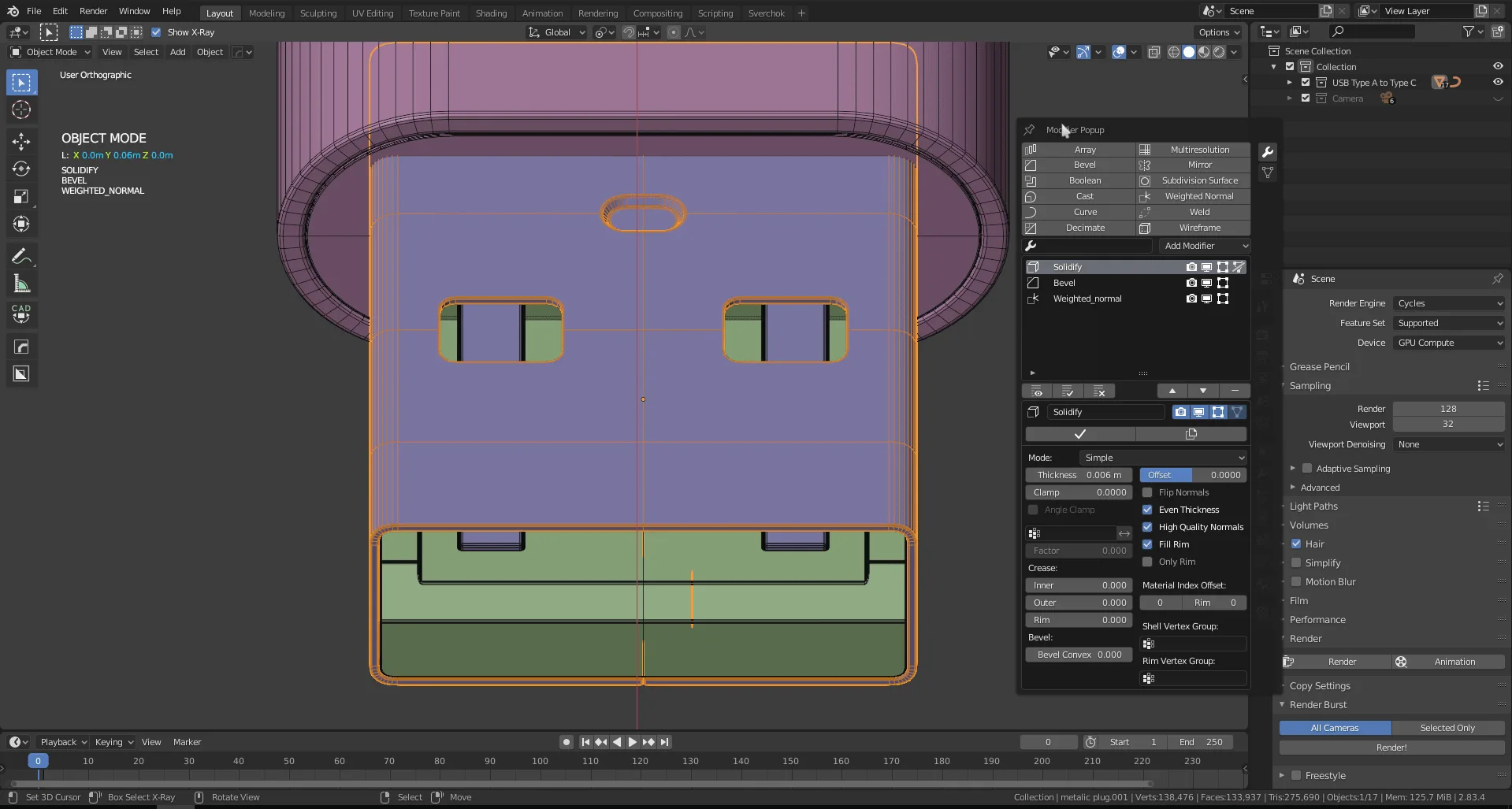Select the Rotate tool in left toolbar
The width and height of the screenshot is (1512, 809).
tap(21, 169)
